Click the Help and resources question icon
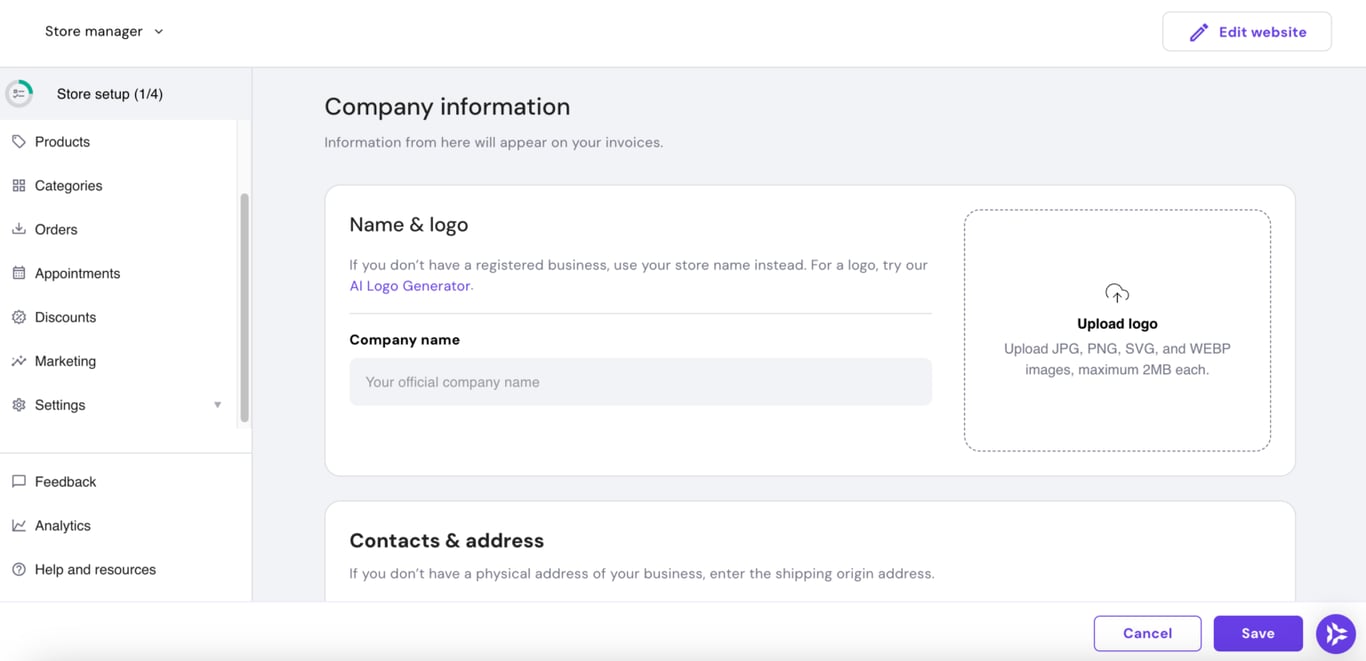The width and height of the screenshot is (1366, 661). click(x=18, y=569)
